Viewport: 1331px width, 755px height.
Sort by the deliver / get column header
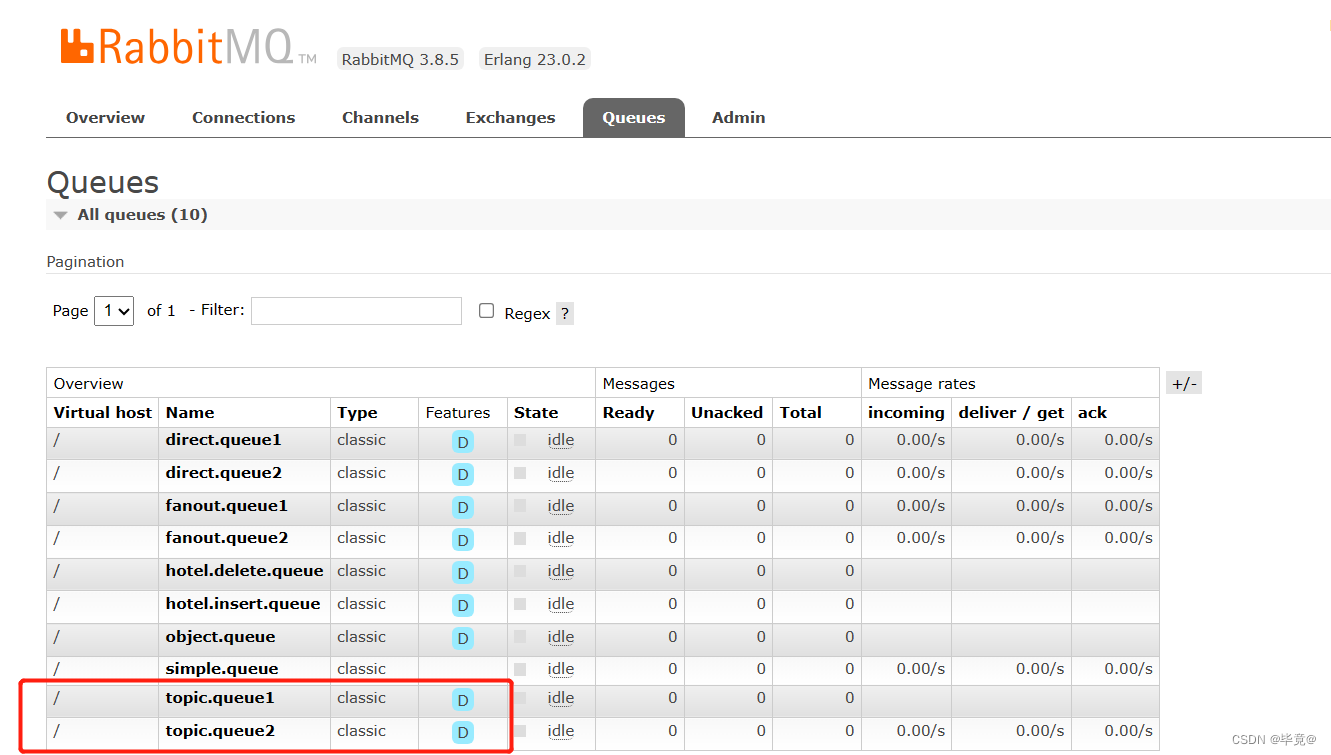pyautogui.click(x=1011, y=412)
